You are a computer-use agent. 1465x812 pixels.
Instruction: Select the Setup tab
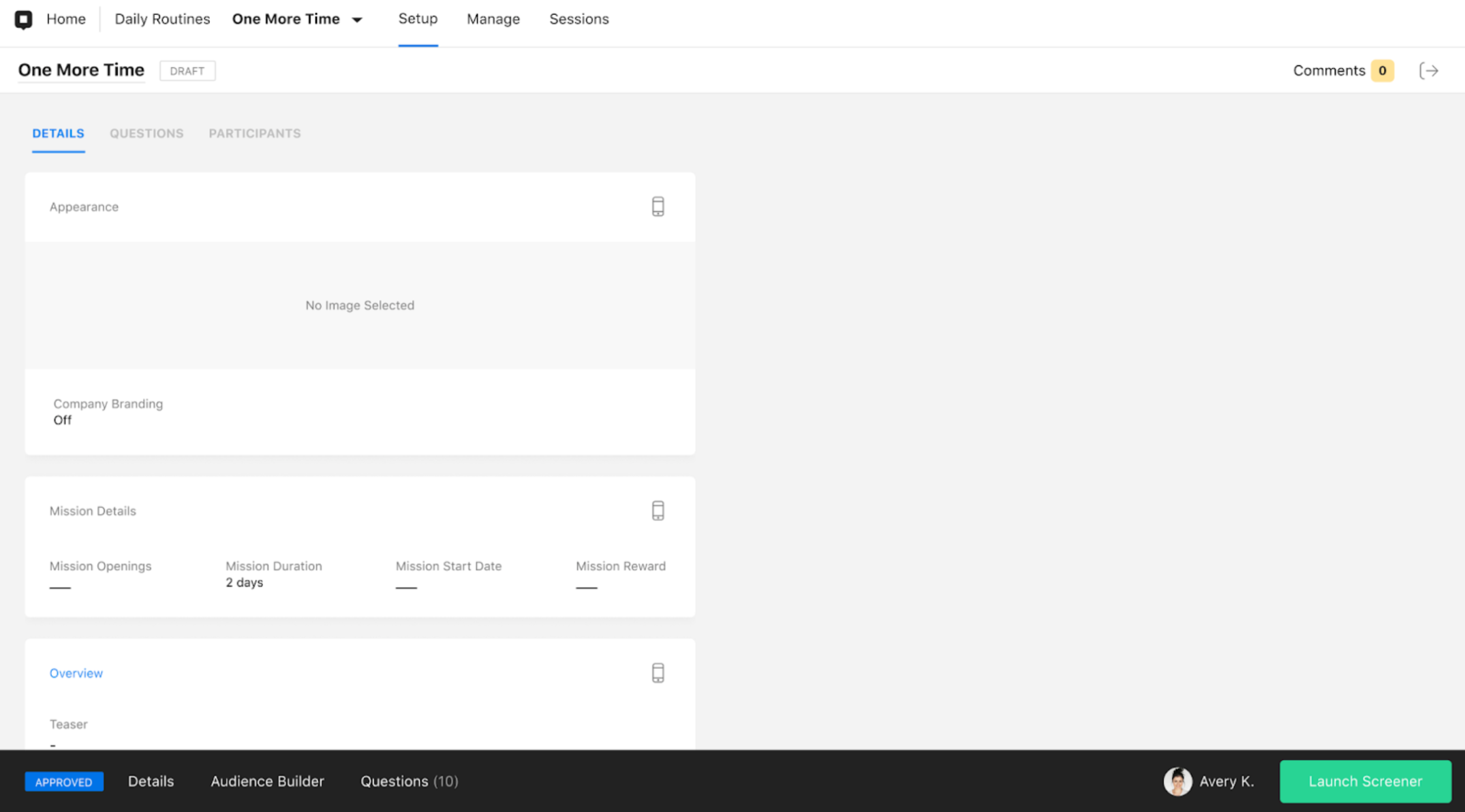pyautogui.click(x=418, y=19)
